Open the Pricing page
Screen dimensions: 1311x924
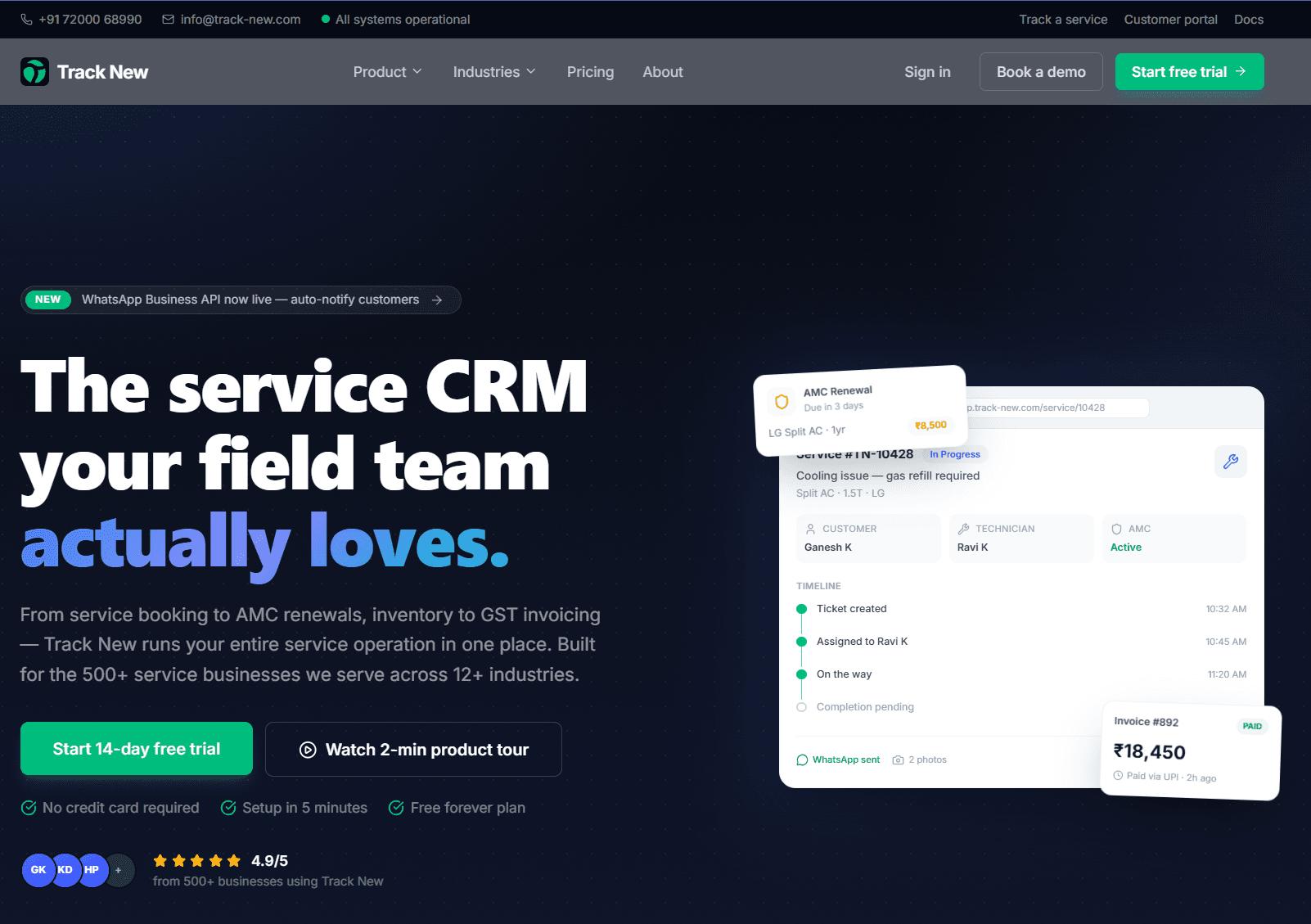tap(590, 72)
